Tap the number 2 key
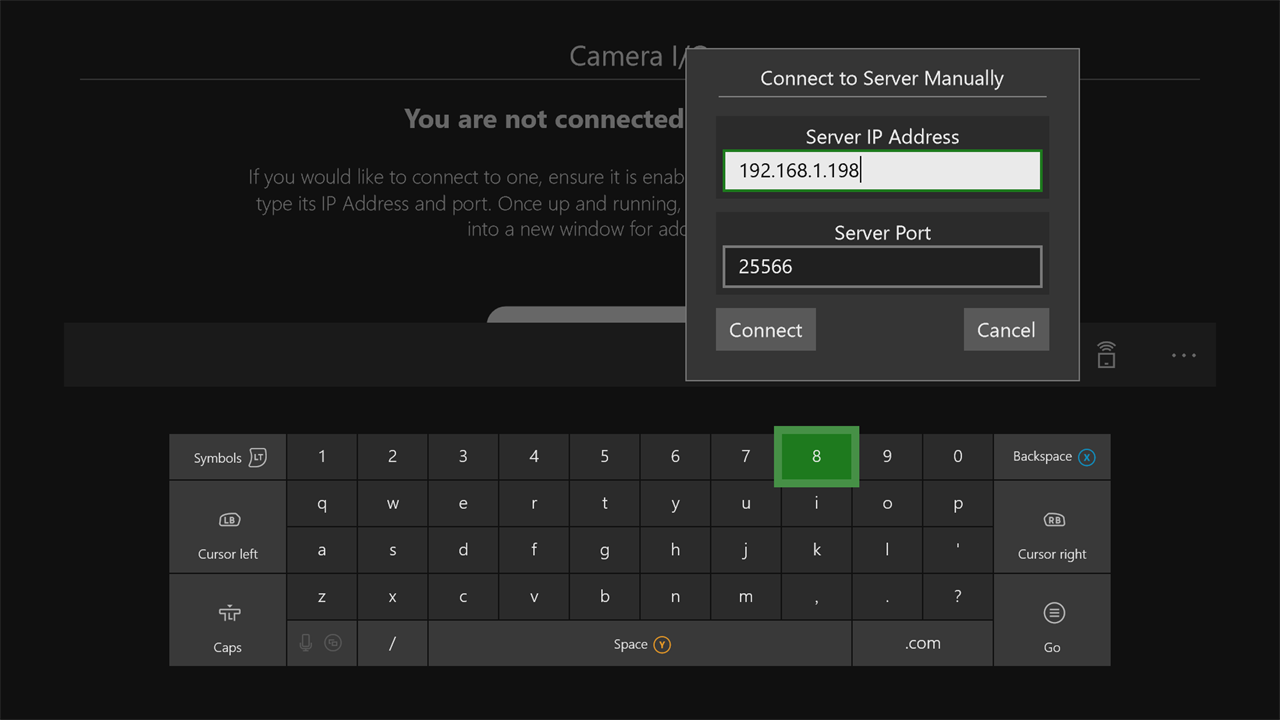 click(392, 457)
